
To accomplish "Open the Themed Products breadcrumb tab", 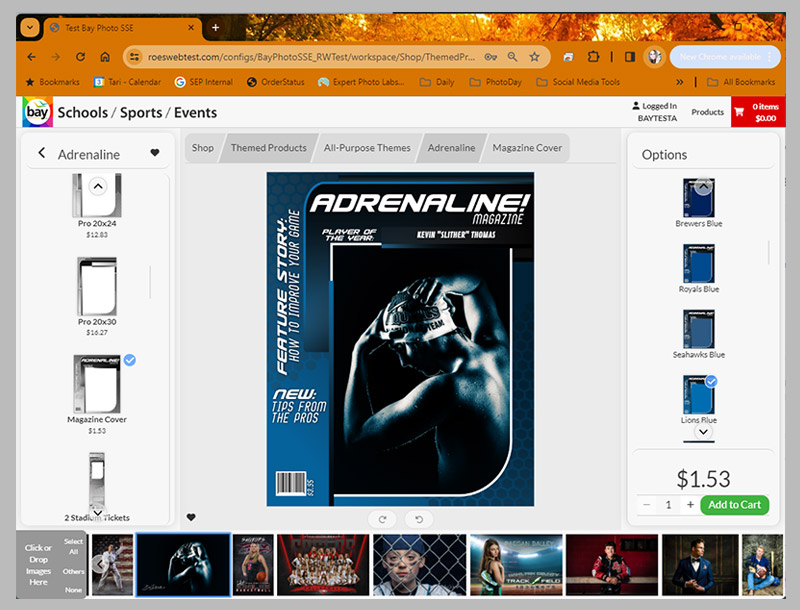I will point(268,148).
